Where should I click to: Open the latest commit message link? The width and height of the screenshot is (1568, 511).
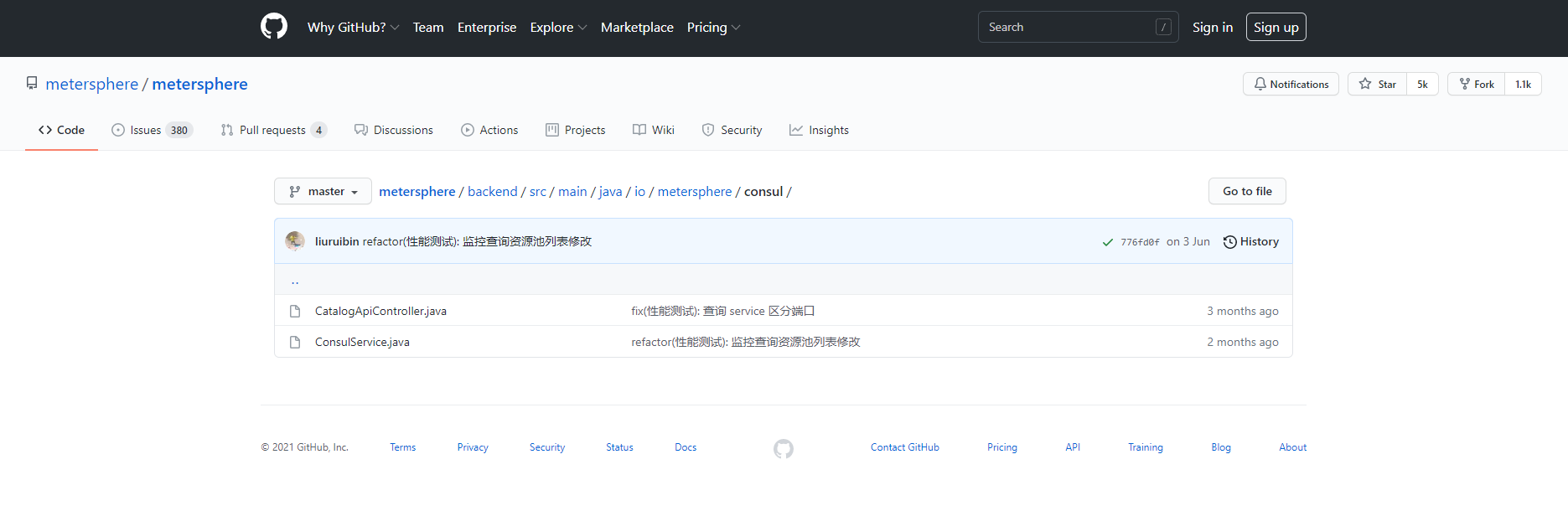click(x=477, y=241)
